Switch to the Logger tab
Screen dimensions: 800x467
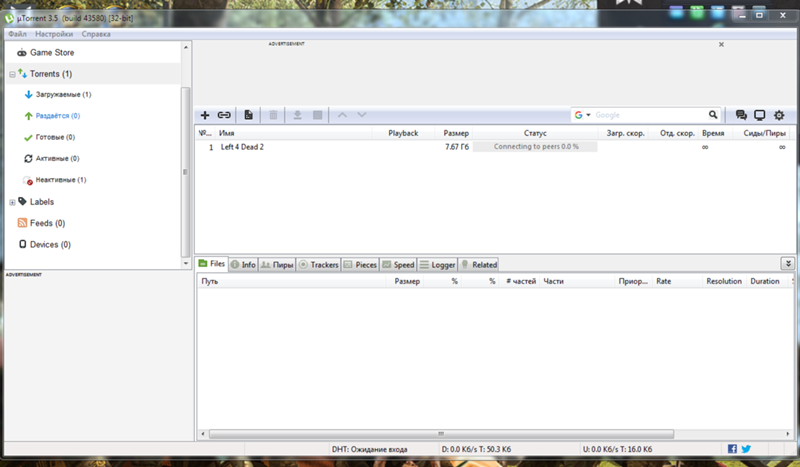(437, 264)
